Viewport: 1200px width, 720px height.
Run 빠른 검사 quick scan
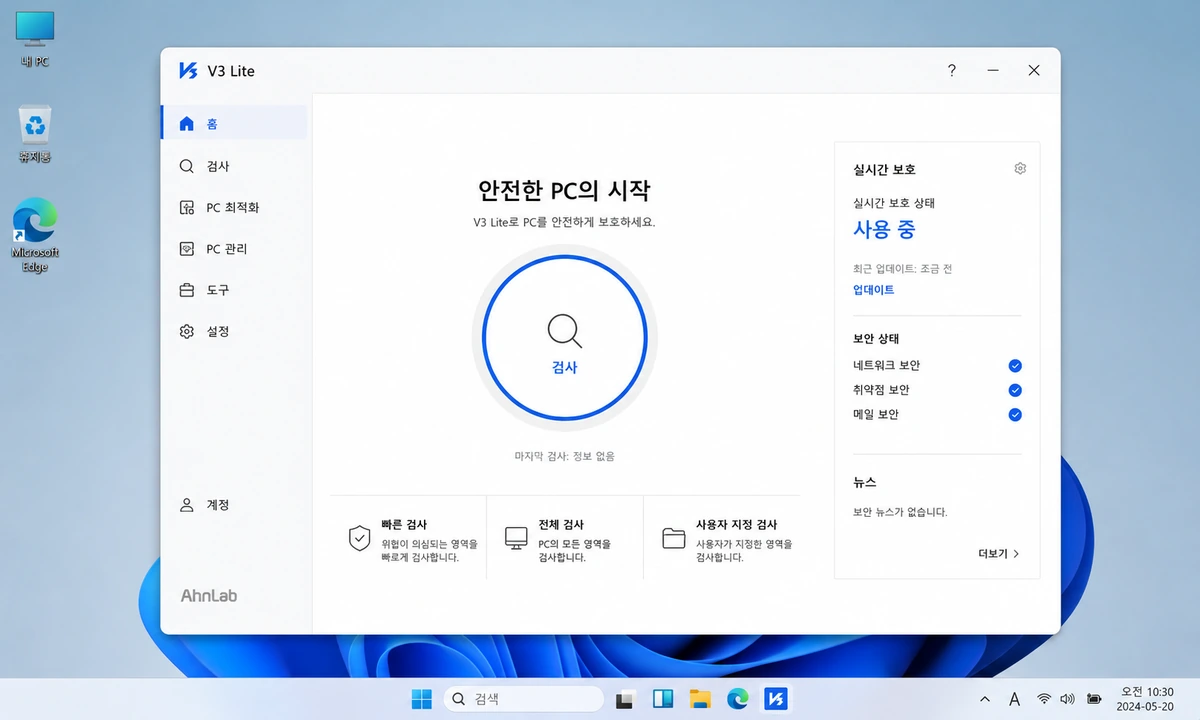408,540
